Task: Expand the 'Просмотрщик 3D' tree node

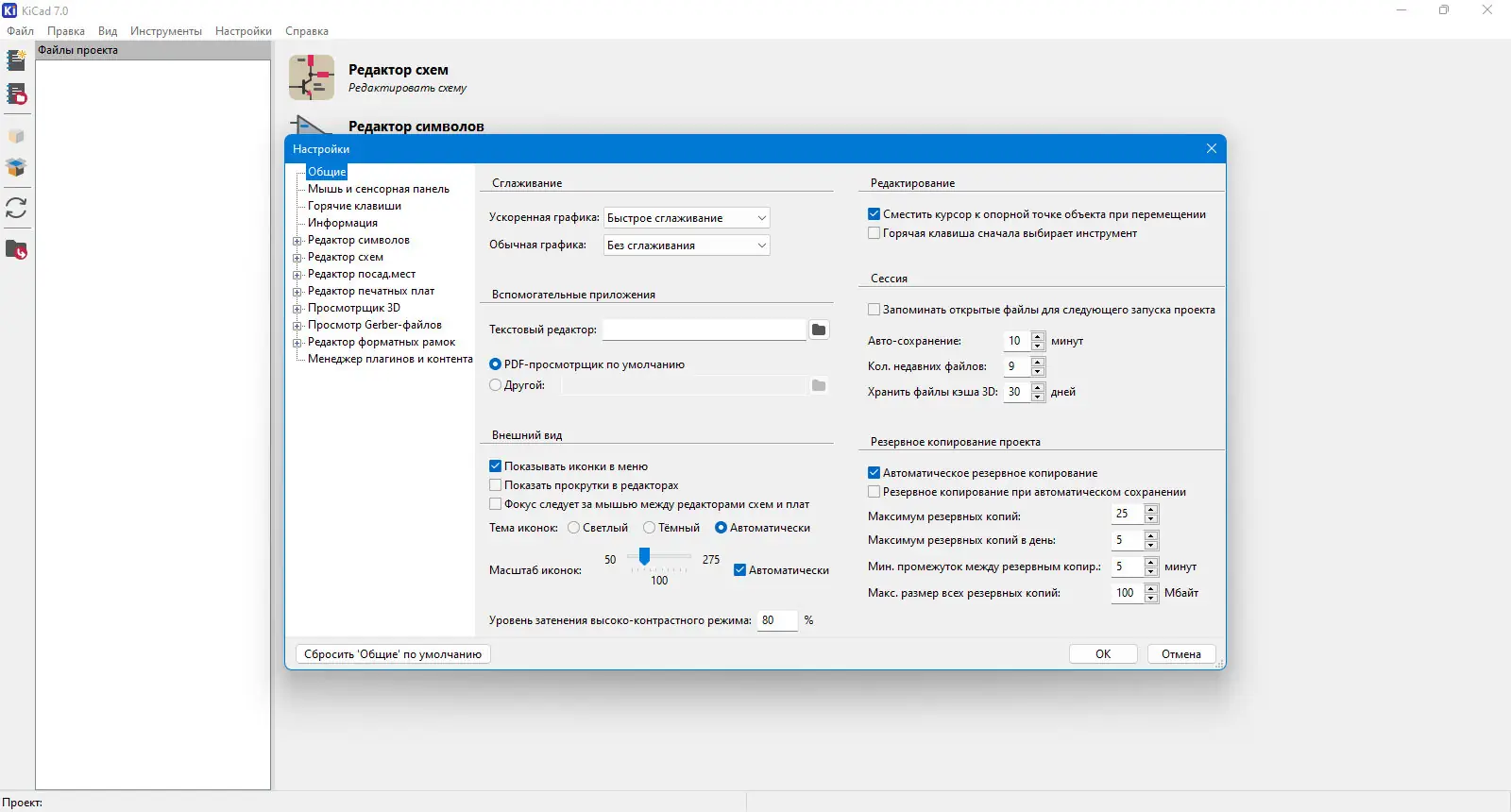Action: point(297,309)
